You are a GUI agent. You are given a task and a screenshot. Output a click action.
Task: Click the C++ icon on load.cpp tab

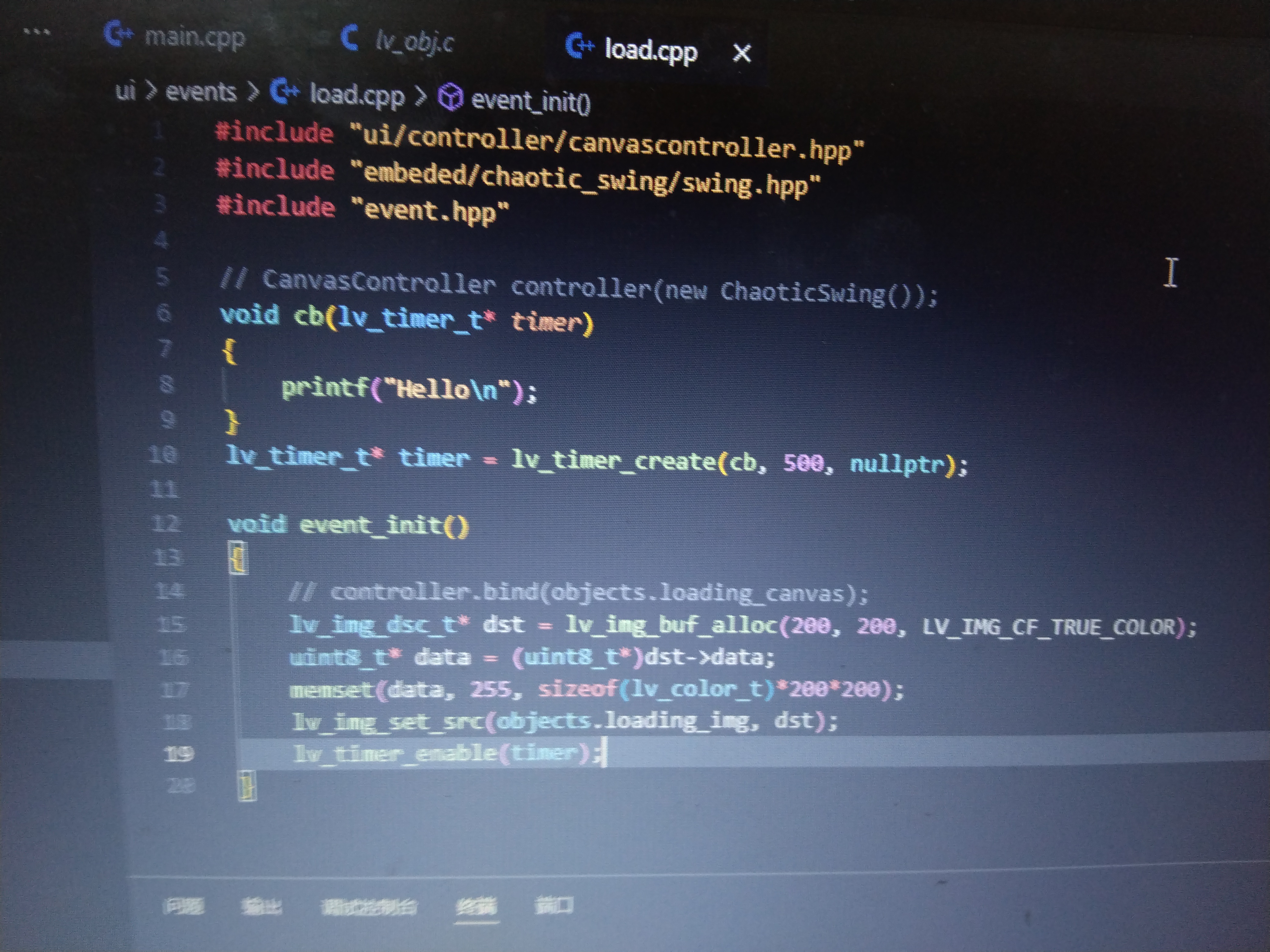[x=579, y=46]
